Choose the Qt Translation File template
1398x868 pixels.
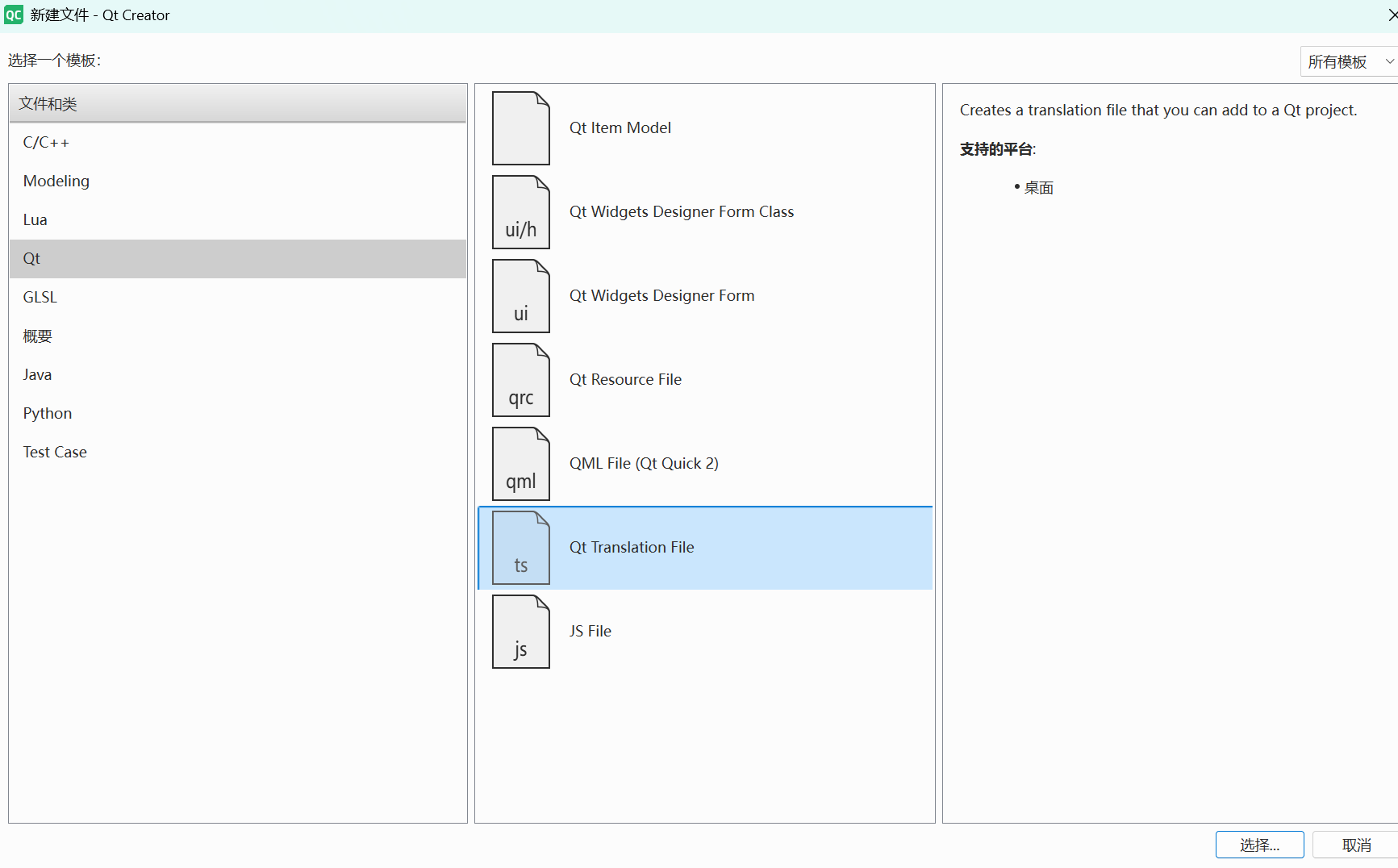(x=705, y=548)
